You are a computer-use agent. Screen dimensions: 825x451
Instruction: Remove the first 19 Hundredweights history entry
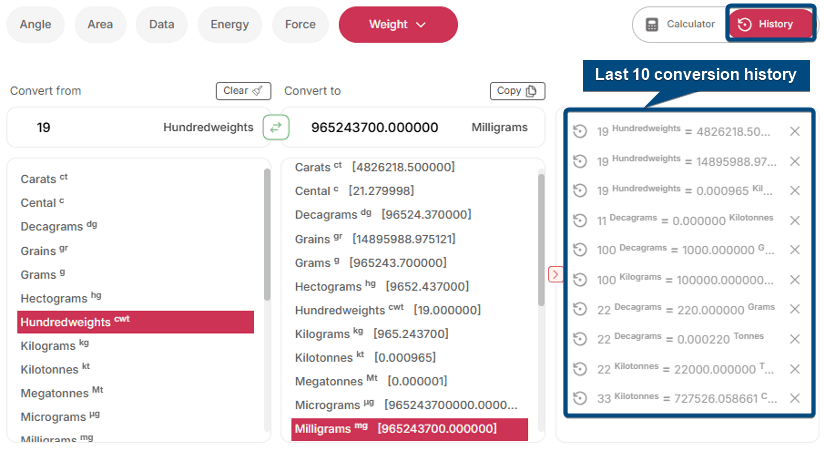coord(795,132)
